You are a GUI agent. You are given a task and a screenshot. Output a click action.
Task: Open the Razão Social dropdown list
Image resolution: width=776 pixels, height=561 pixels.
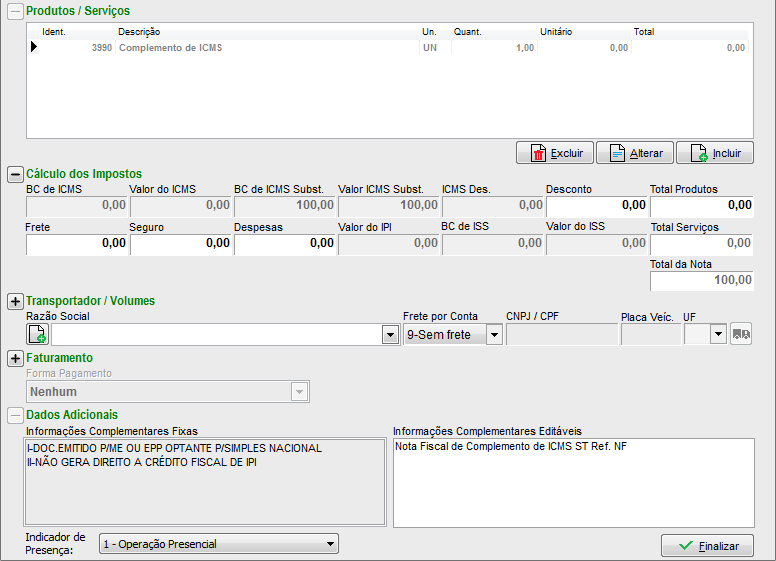coord(390,335)
